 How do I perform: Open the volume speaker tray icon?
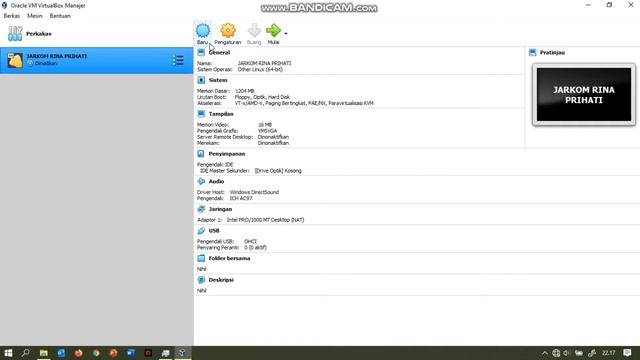[x=567, y=353]
